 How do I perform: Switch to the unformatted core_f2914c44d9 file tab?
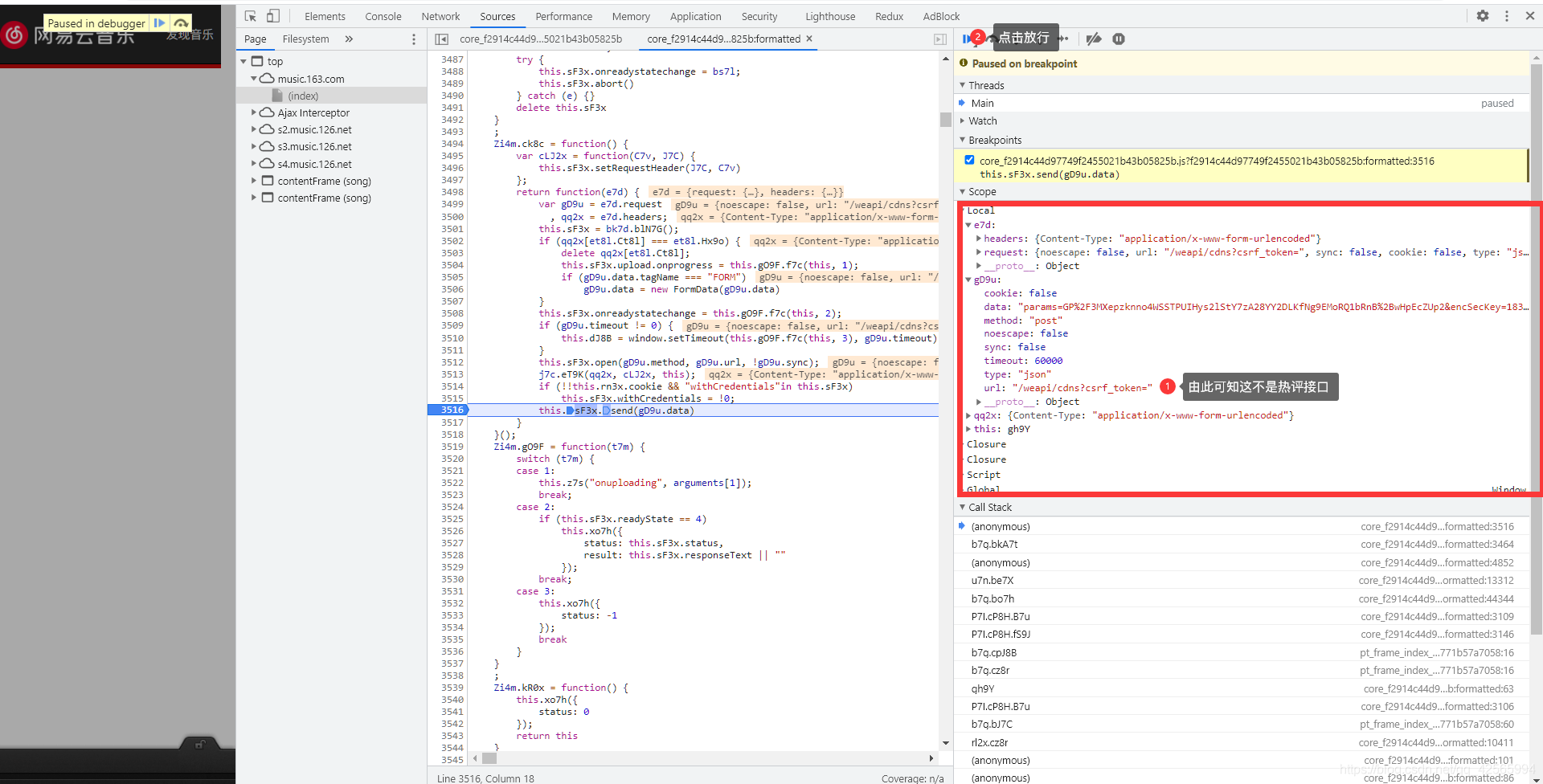pos(541,39)
